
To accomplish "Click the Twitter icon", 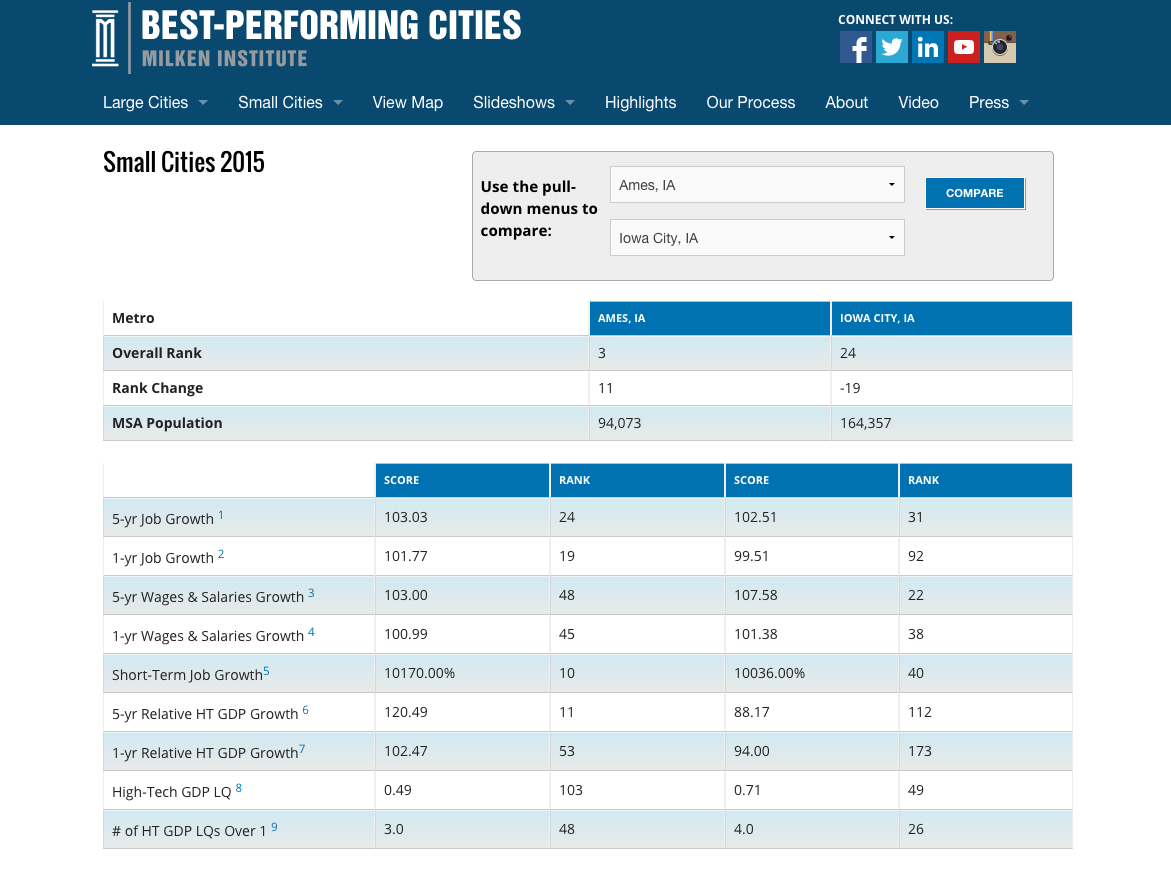I will coord(892,47).
